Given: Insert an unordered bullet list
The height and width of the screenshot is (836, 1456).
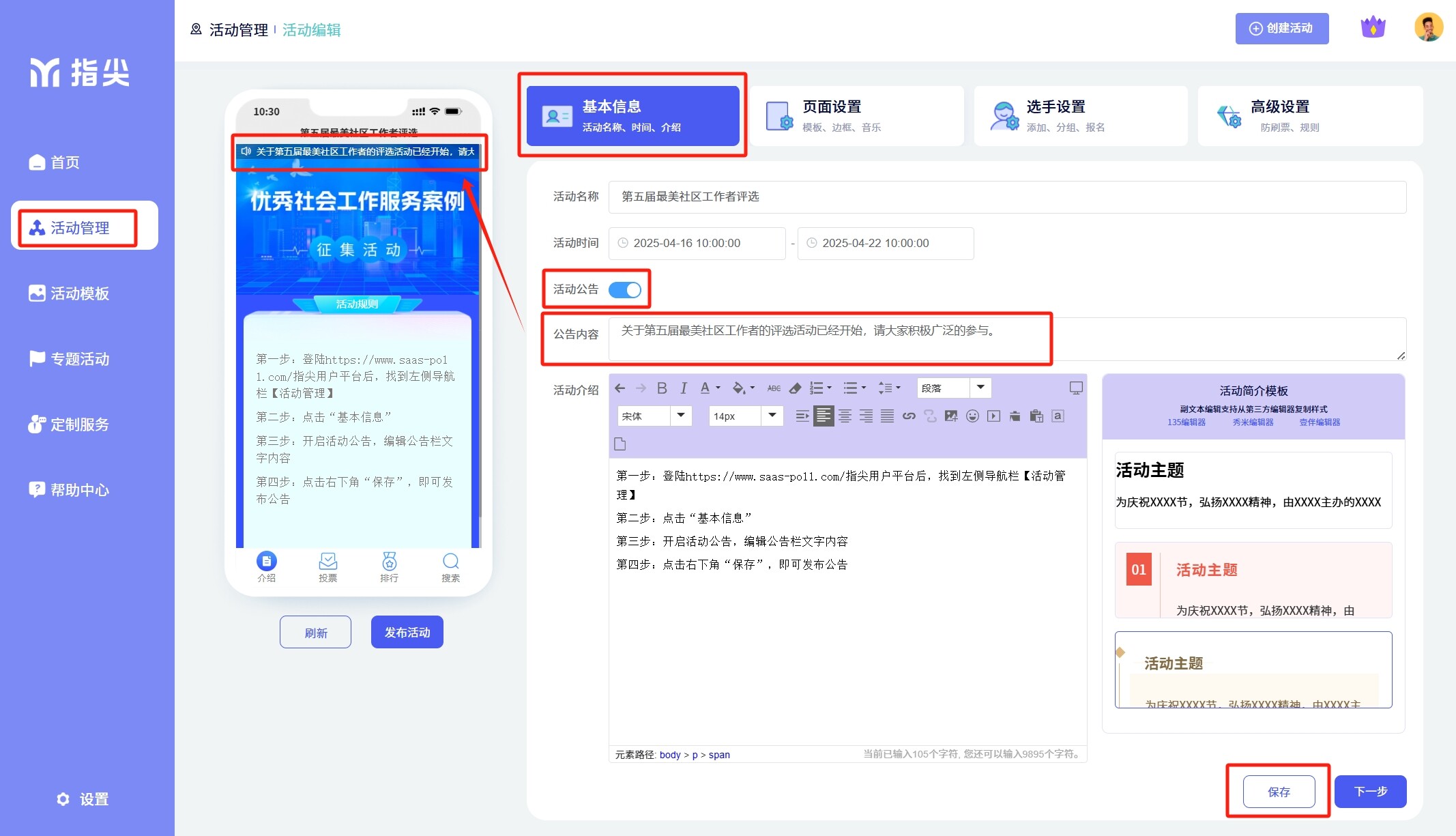Looking at the screenshot, I should click(x=850, y=388).
